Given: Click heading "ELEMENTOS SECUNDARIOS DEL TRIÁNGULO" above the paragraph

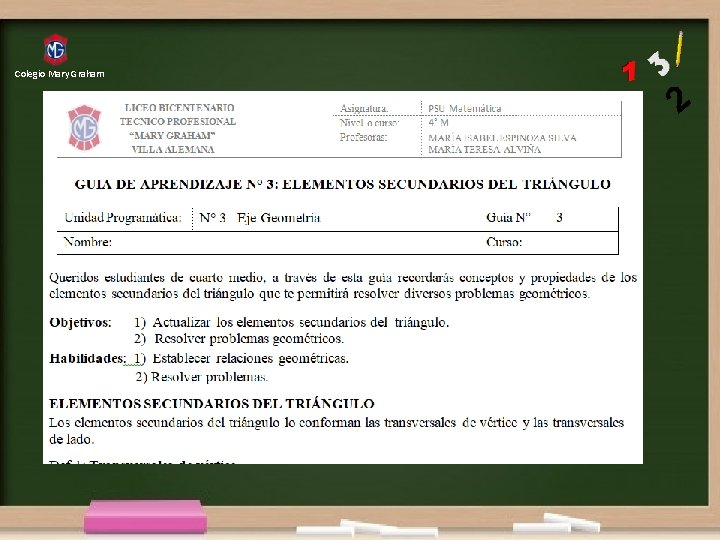Looking at the screenshot, I should pos(212,404).
